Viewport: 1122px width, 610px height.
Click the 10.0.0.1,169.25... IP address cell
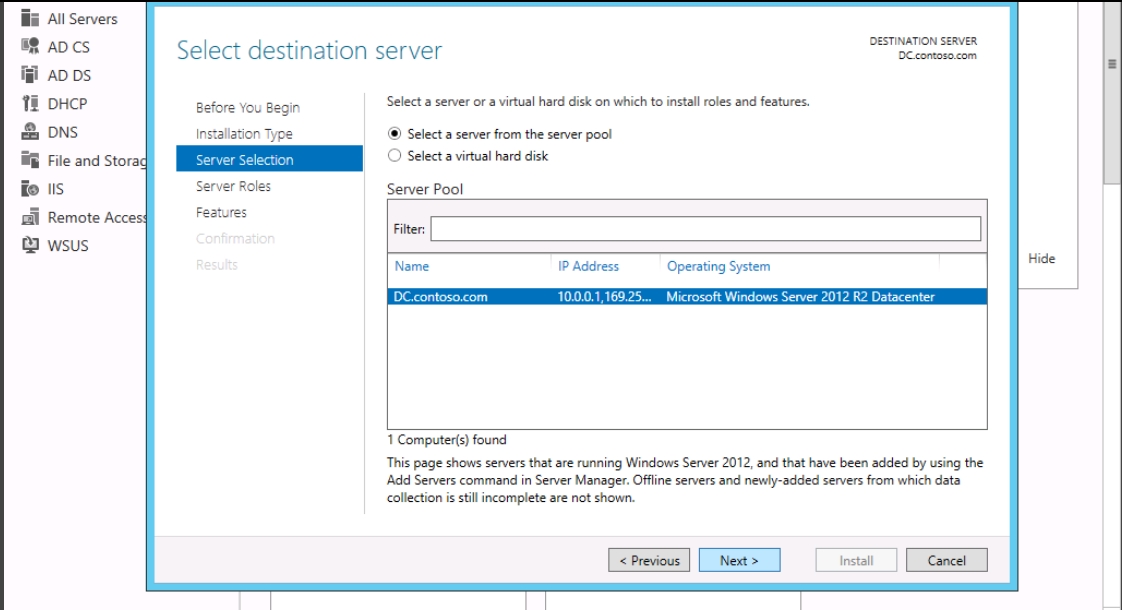click(x=605, y=296)
